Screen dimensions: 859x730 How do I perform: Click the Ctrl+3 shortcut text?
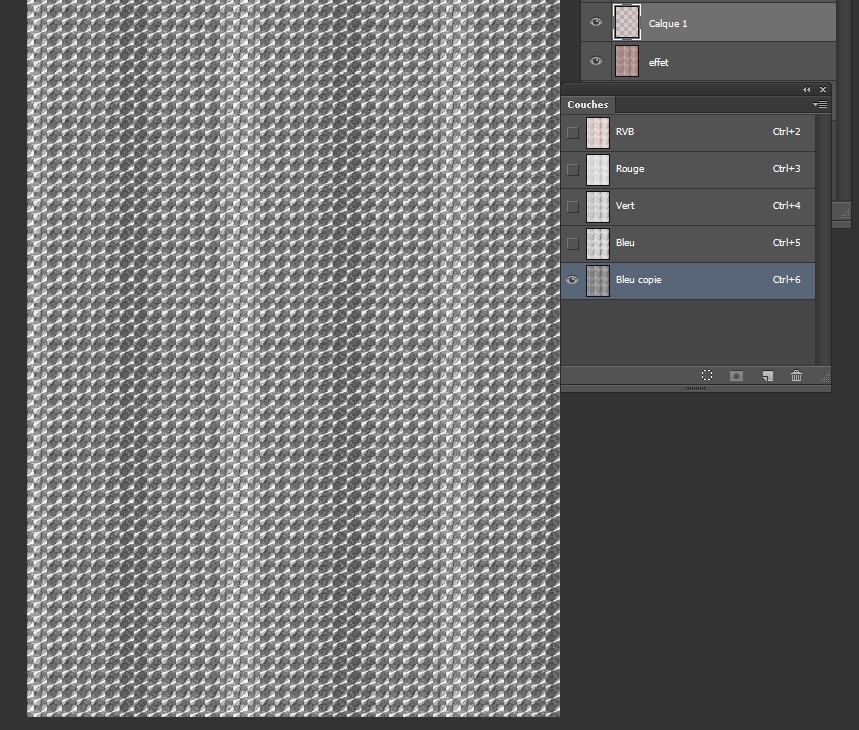786,169
